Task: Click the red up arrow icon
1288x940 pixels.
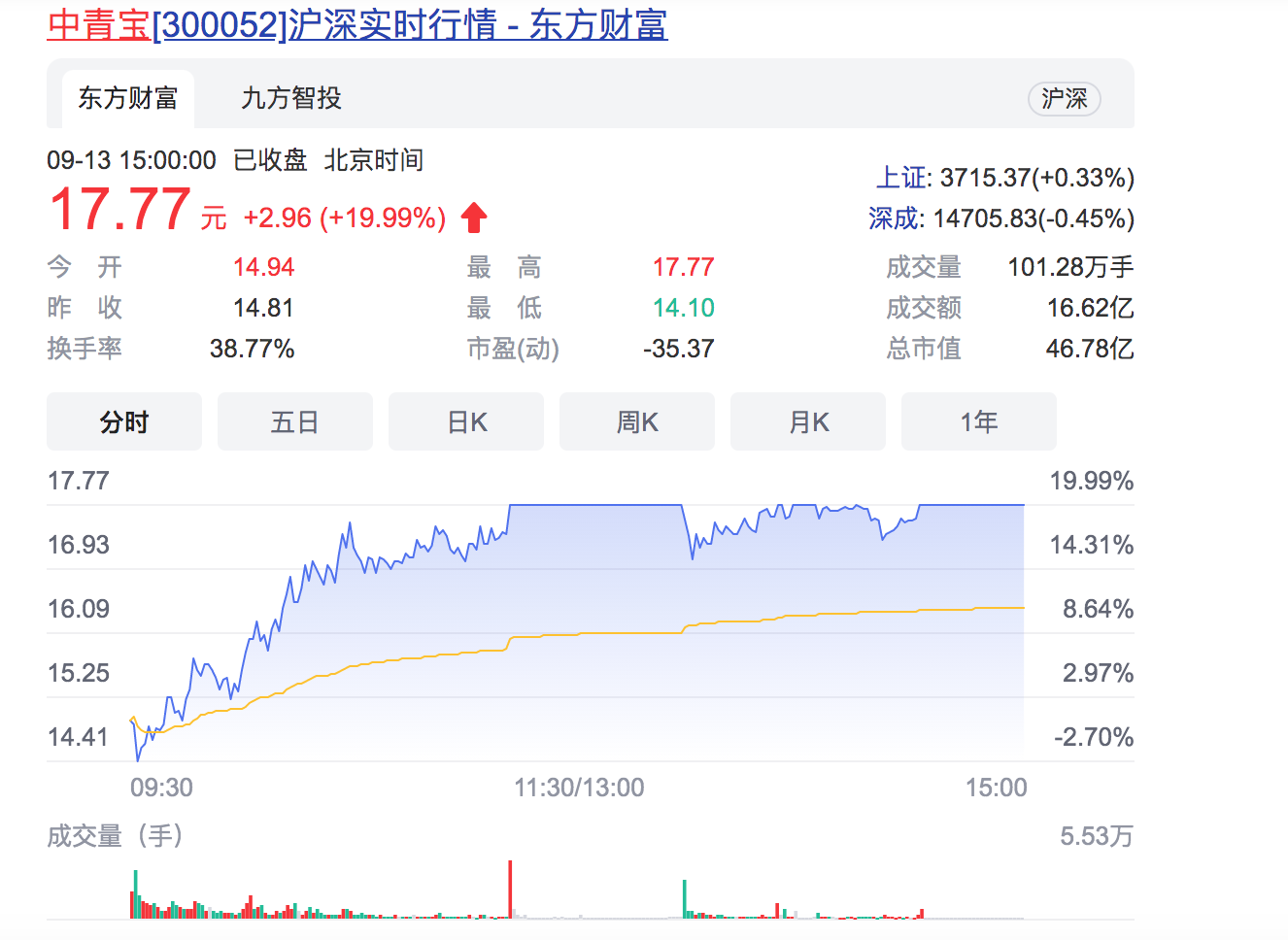Action: click(x=474, y=218)
